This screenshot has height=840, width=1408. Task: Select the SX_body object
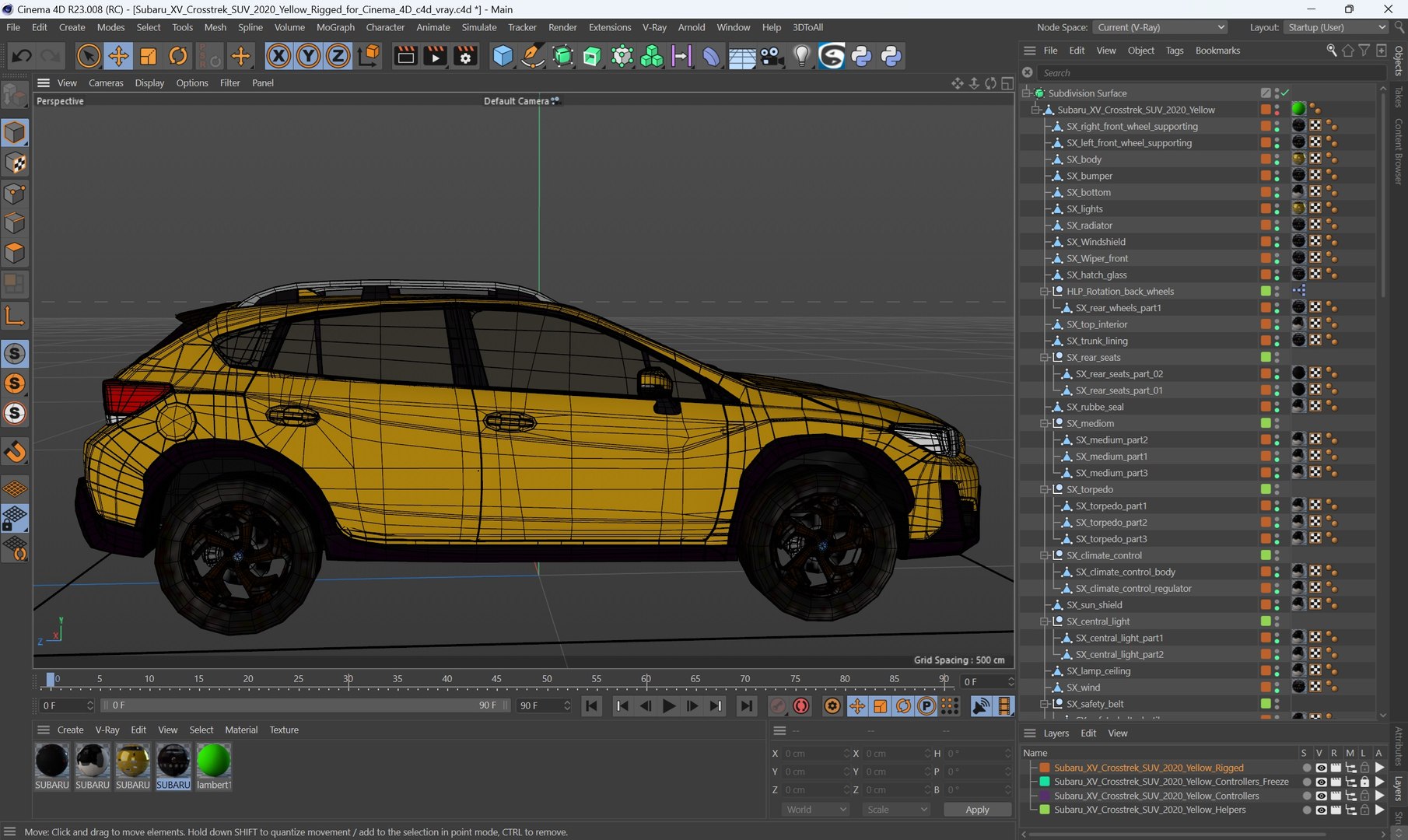[1084, 159]
